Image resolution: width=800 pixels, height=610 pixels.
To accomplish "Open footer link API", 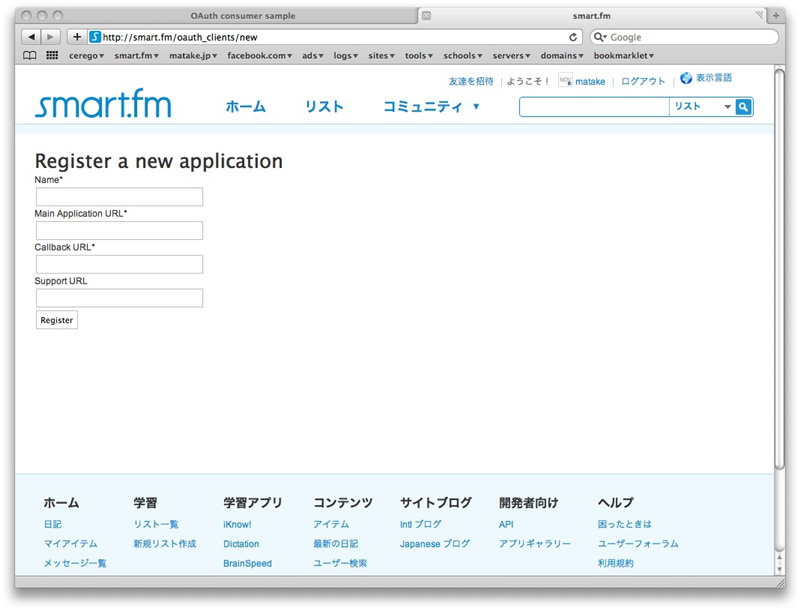I will tap(506, 524).
